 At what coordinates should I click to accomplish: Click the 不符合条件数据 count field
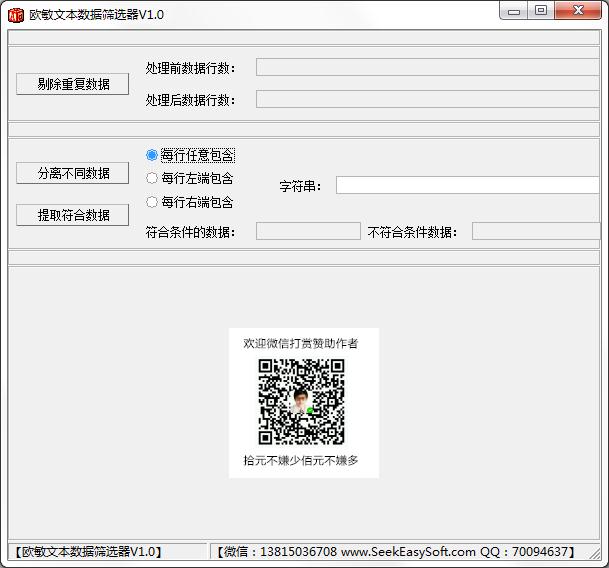pyautogui.click(x=536, y=231)
